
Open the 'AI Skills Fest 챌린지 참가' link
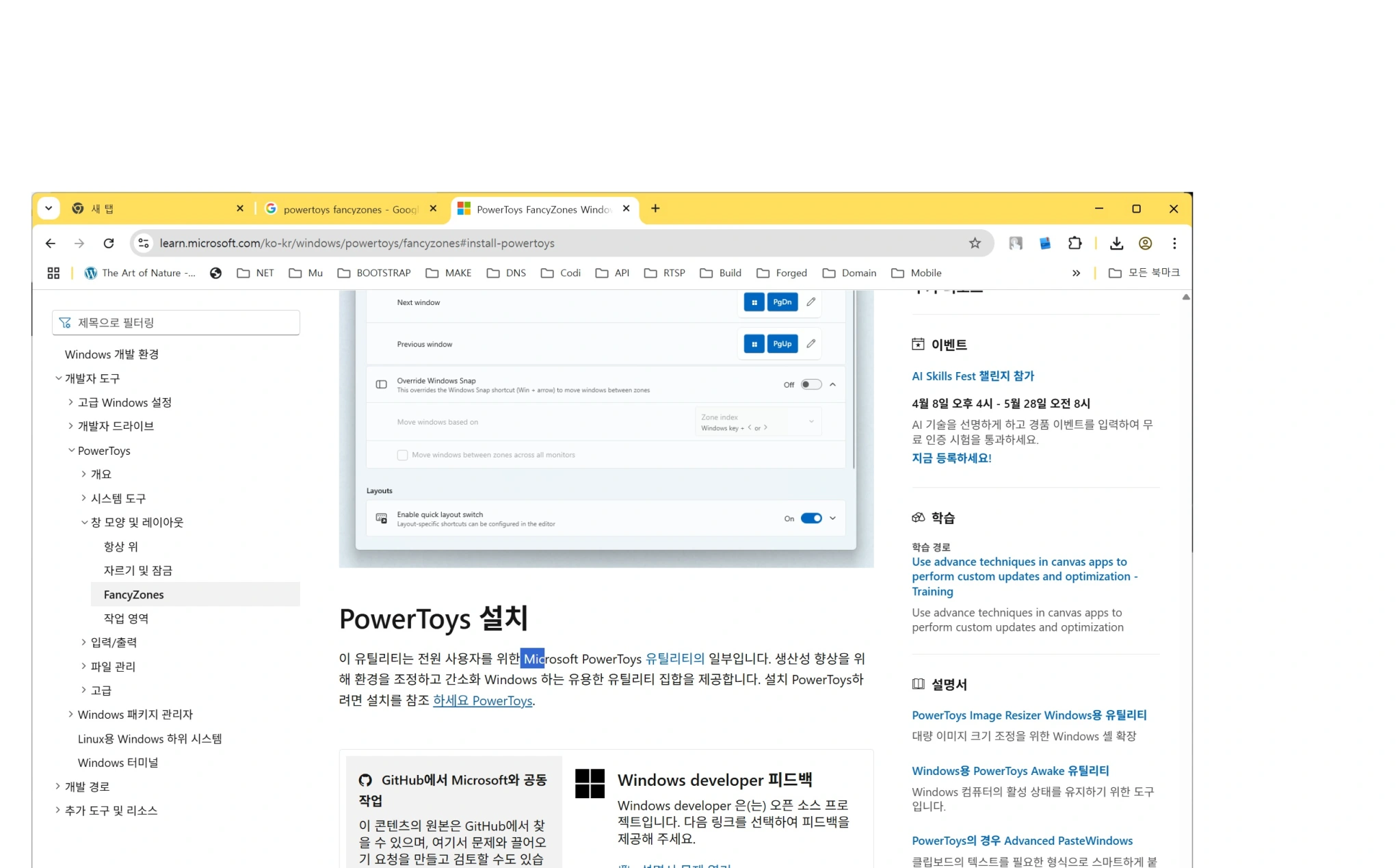(x=973, y=376)
